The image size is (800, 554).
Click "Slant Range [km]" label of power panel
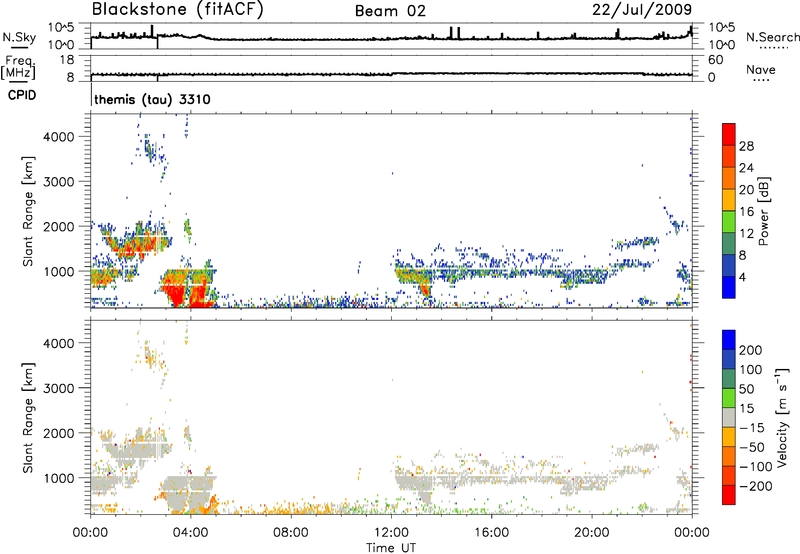tap(28, 211)
